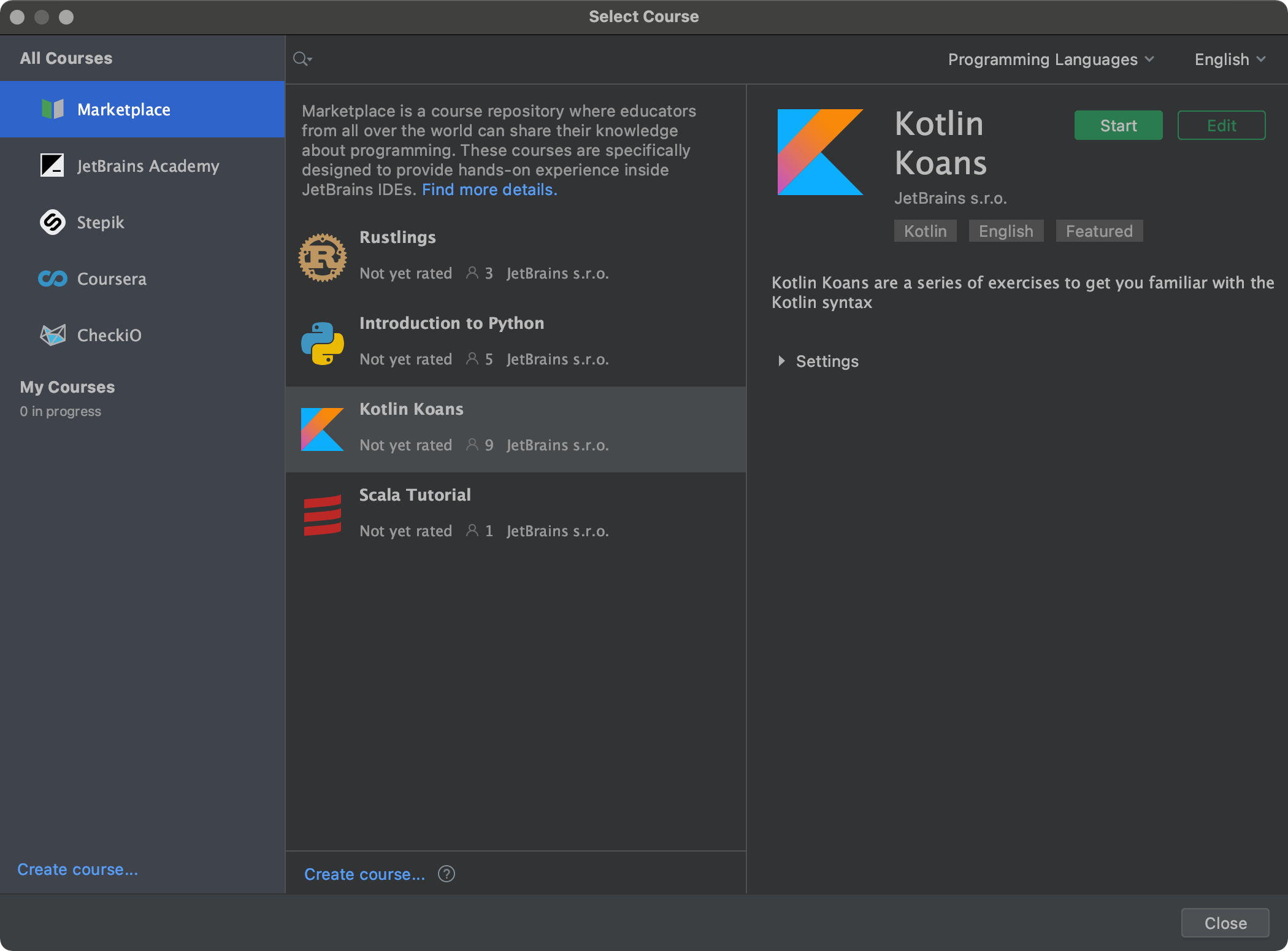Open the help question mark icon
Screen dimensions: 1288x951
pos(447,874)
